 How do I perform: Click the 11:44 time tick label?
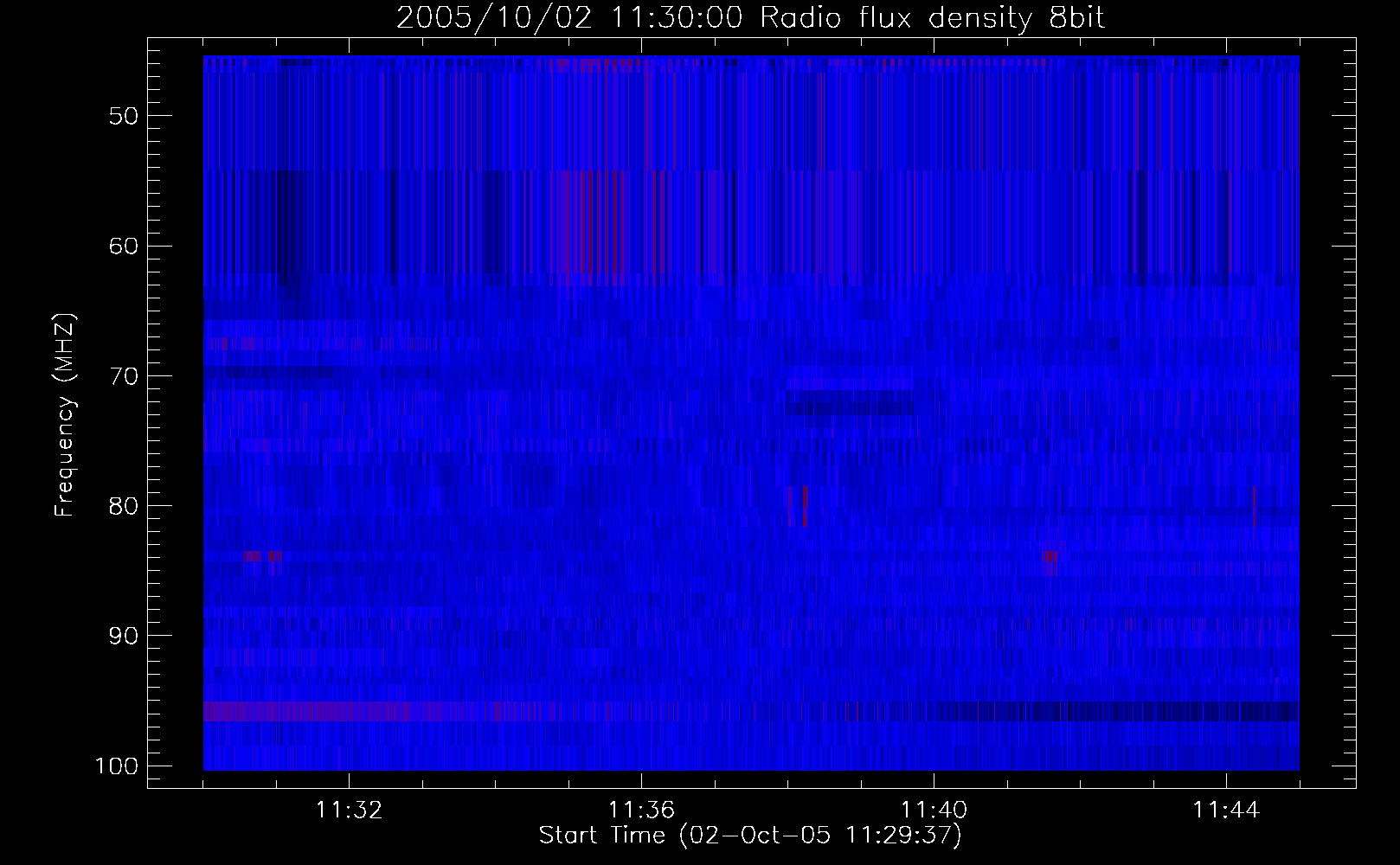[x=1226, y=811]
